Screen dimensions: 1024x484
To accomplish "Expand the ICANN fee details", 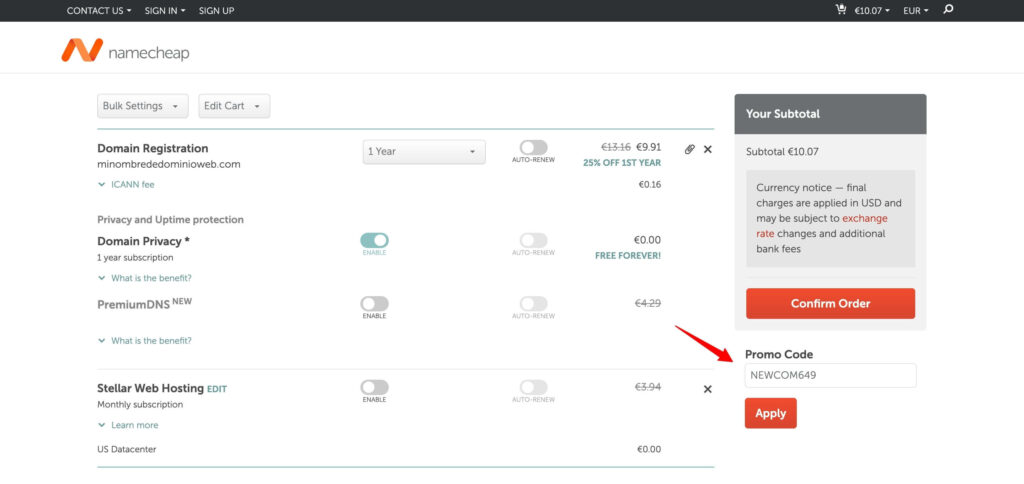I will 126,184.
